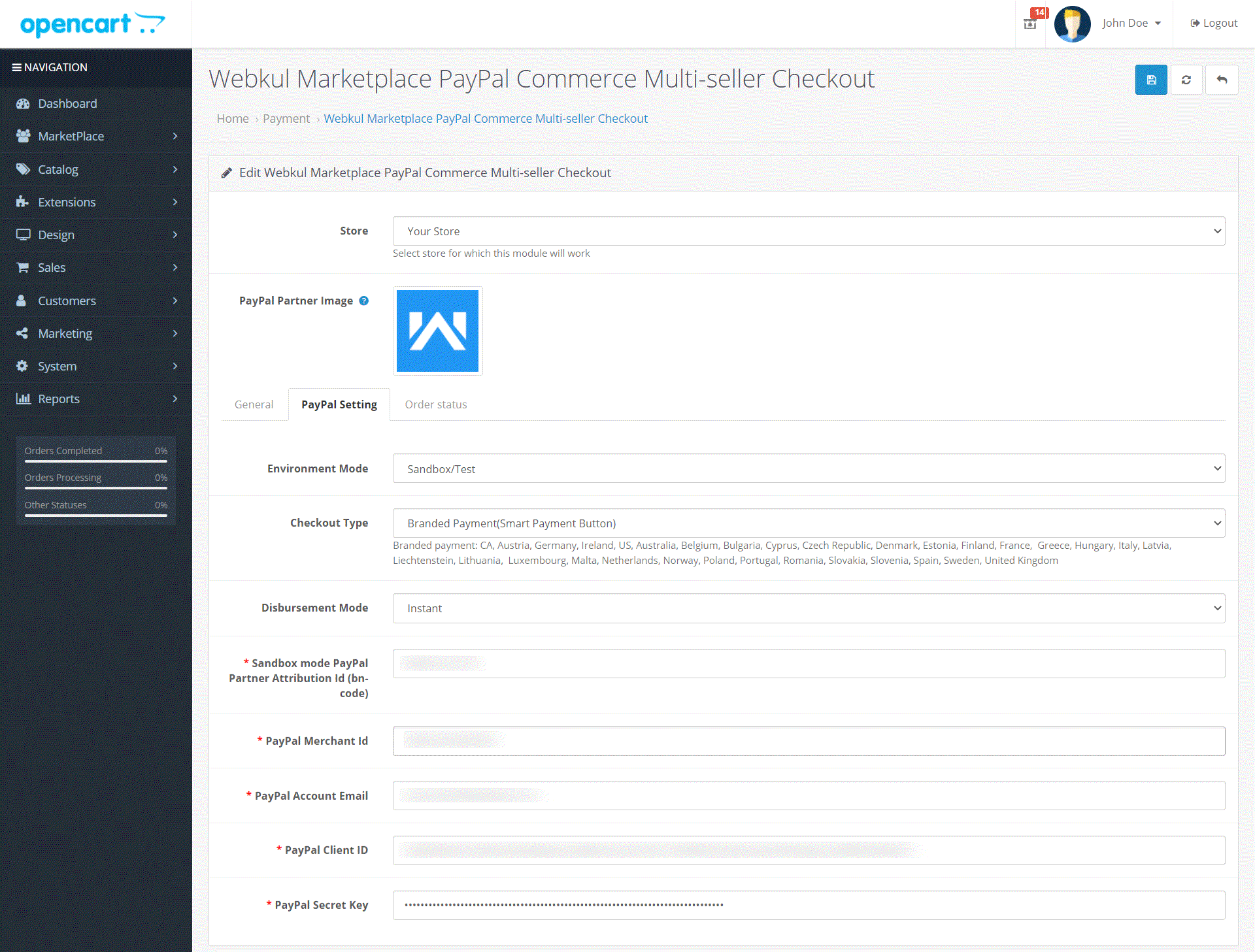This screenshot has width=1255, height=952.
Task: Click the page title heading text
Action: pos(541,79)
